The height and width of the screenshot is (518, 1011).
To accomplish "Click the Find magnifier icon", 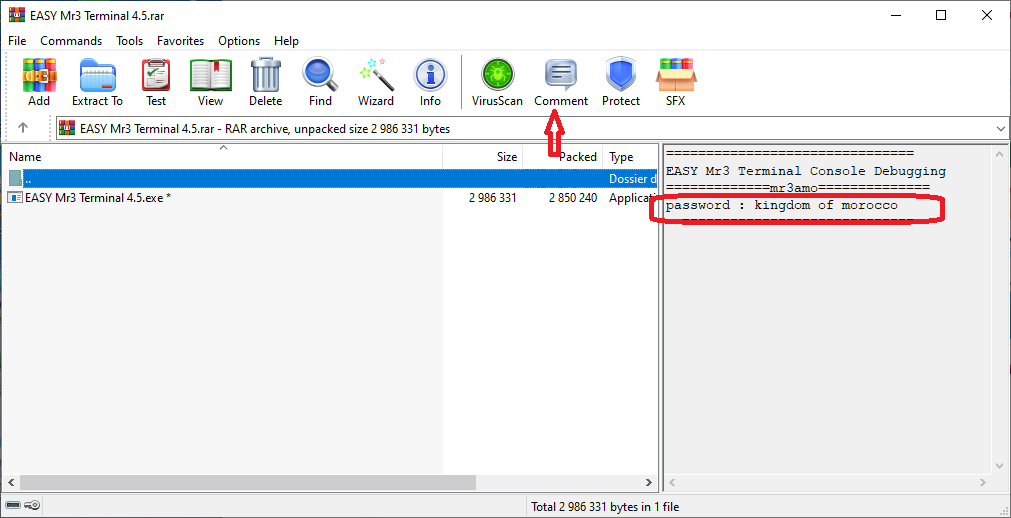I will 320,75.
